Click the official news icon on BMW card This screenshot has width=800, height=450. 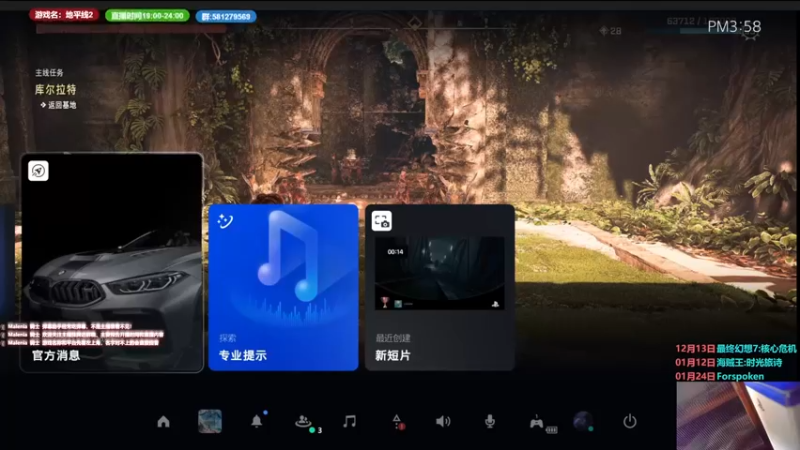click(38, 171)
